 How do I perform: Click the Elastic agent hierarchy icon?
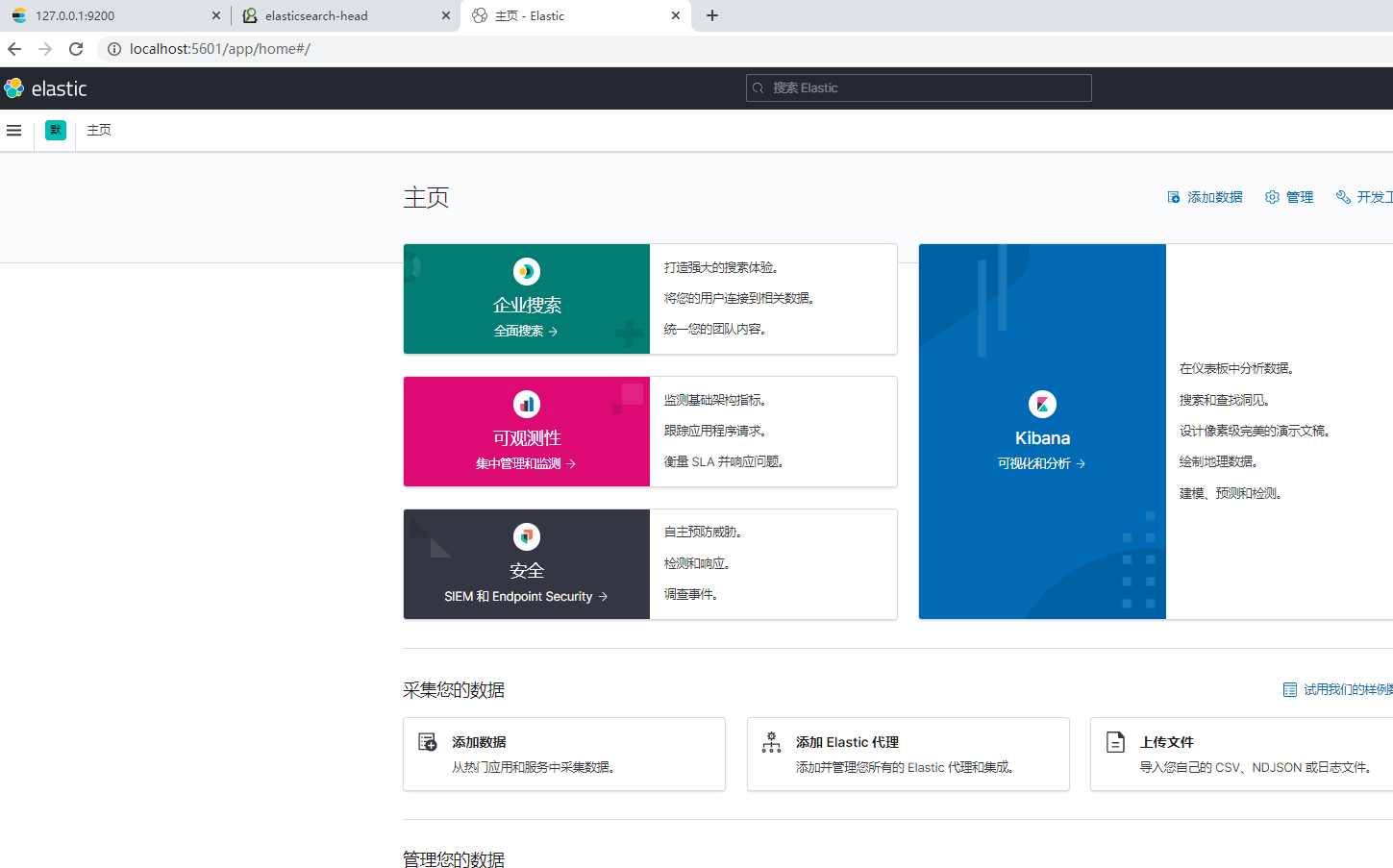coord(771,742)
